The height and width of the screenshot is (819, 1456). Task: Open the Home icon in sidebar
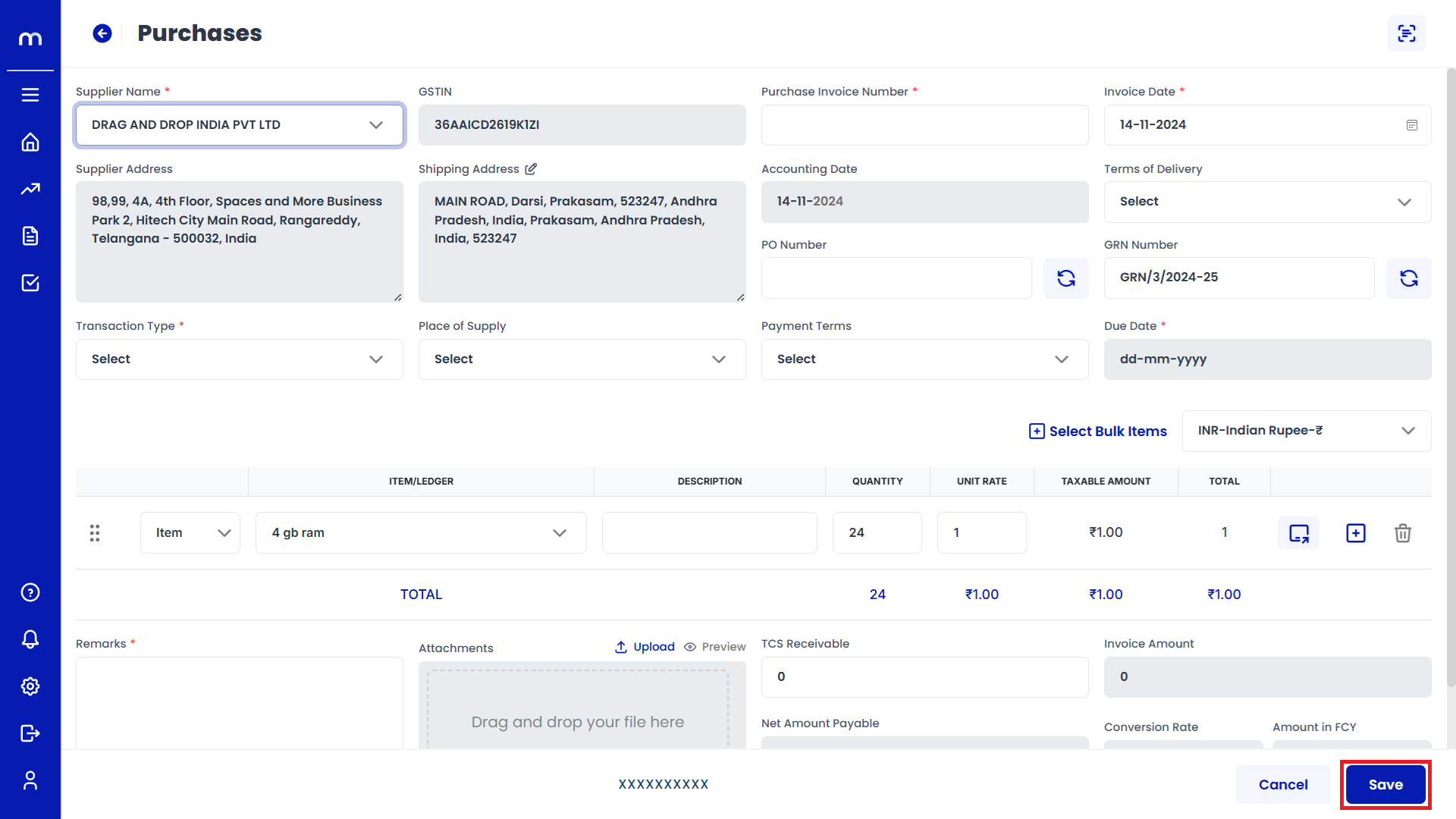[30, 143]
